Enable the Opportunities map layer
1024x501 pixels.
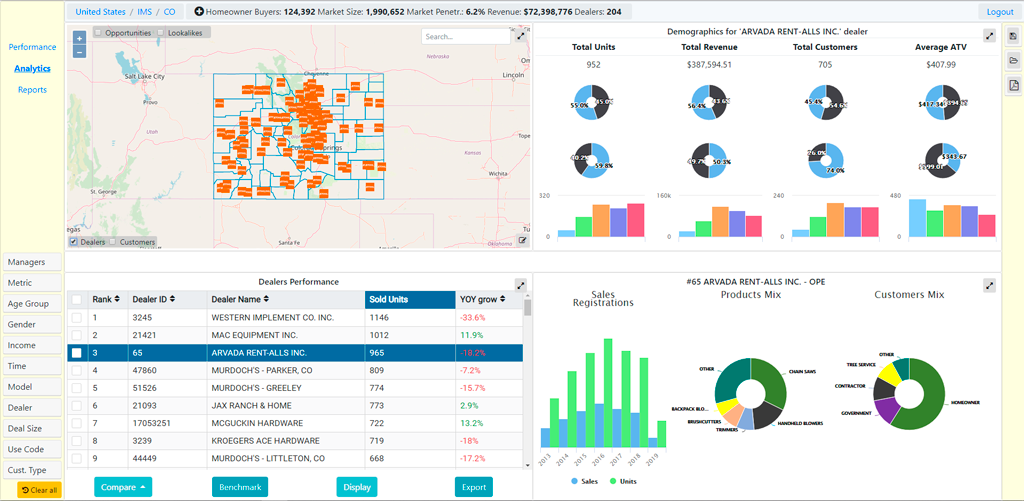click(98, 33)
